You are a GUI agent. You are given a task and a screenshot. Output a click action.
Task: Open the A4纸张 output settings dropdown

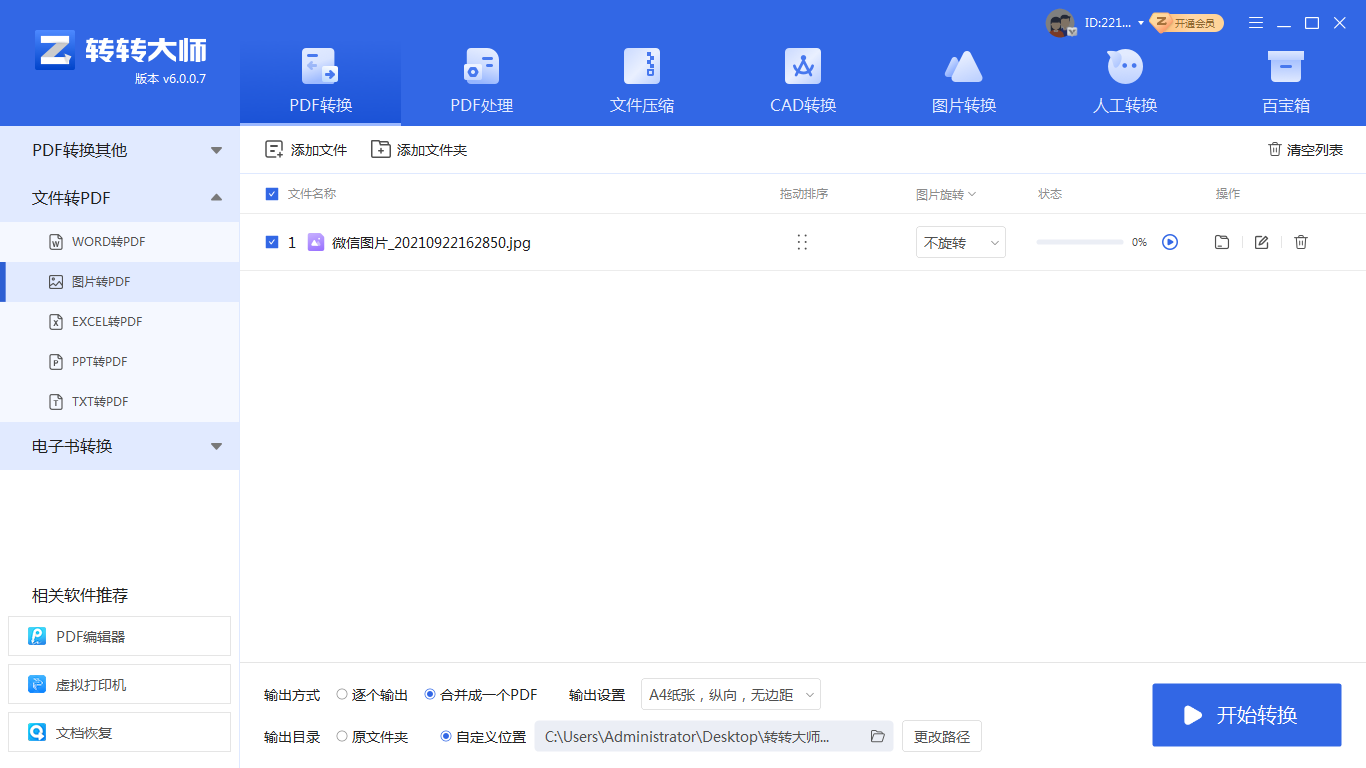[730, 694]
